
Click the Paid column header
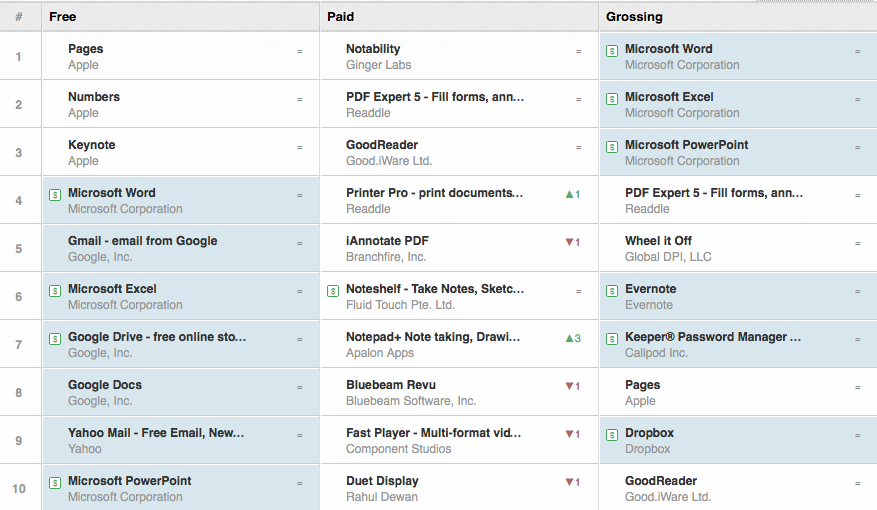[459, 17]
